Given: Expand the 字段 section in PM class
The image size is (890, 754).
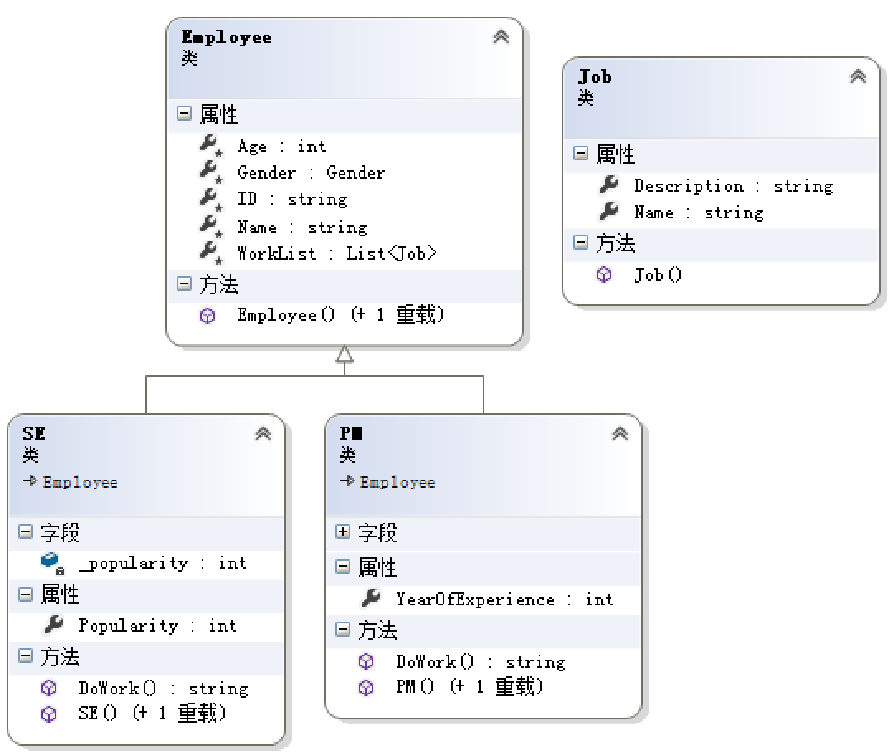Looking at the screenshot, I should click(x=343, y=533).
